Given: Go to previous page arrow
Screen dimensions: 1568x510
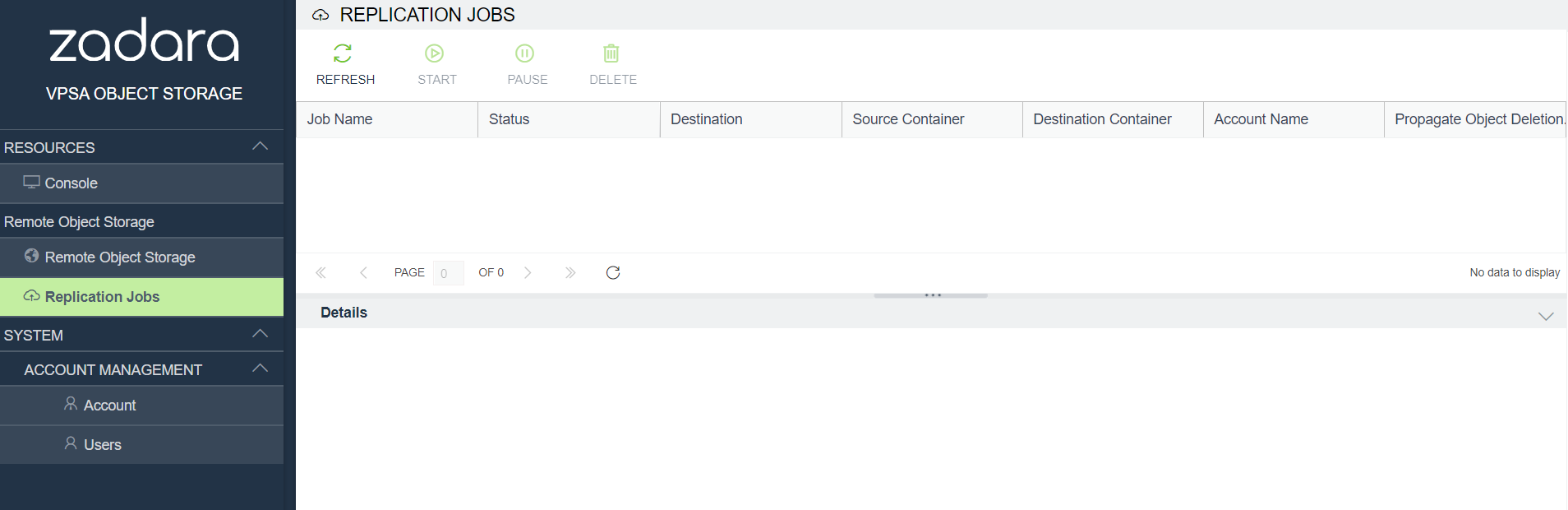Looking at the screenshot, I should [363, 272].
